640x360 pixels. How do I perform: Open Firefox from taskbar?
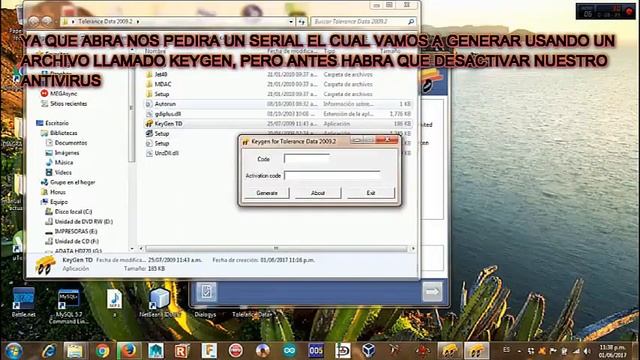pos(129,351)
